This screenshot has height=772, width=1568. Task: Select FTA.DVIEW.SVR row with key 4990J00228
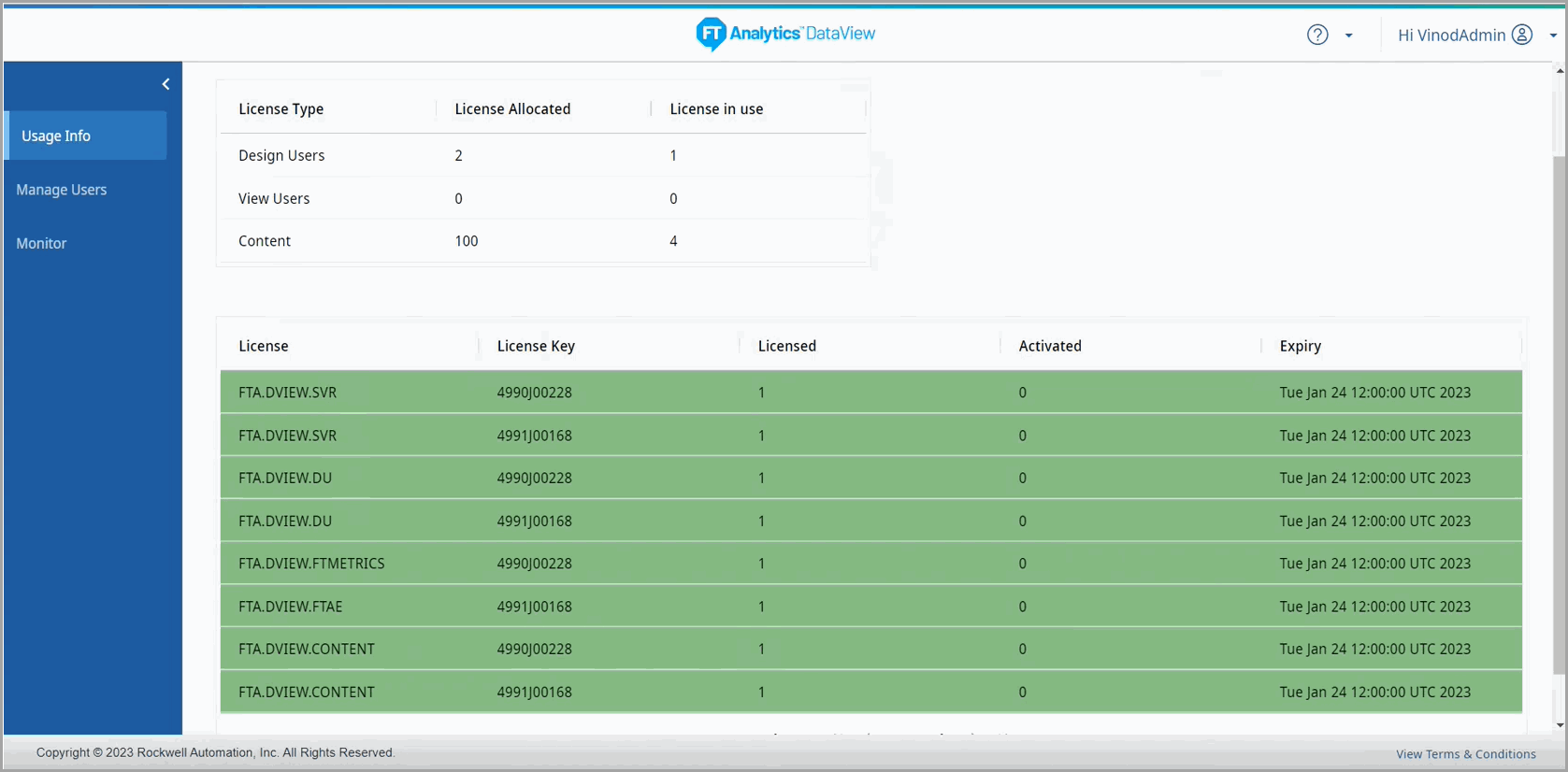pos(871,393)
